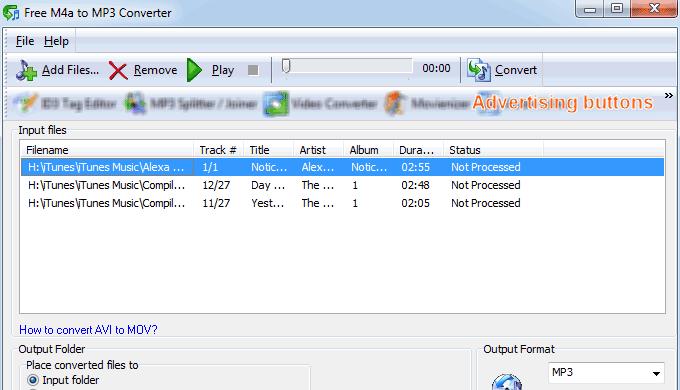
Task: Sort by Filename column header
Action: 108,150
